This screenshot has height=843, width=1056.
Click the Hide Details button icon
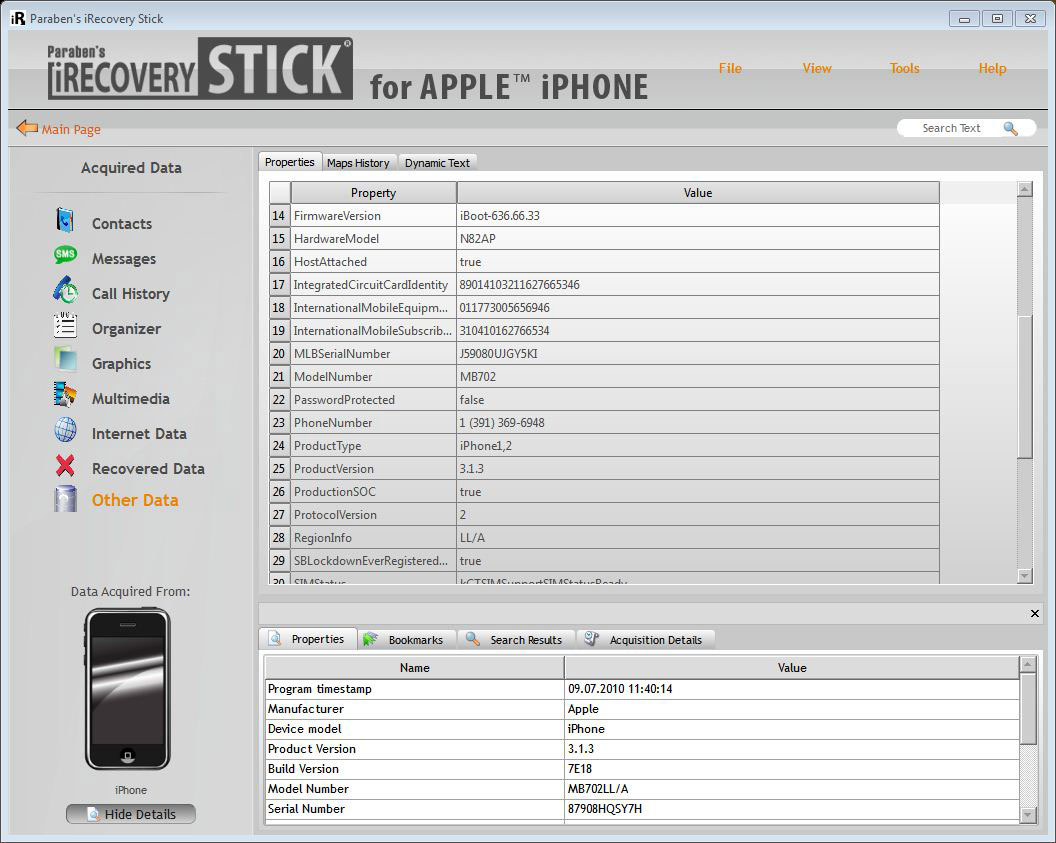(94, 814)
